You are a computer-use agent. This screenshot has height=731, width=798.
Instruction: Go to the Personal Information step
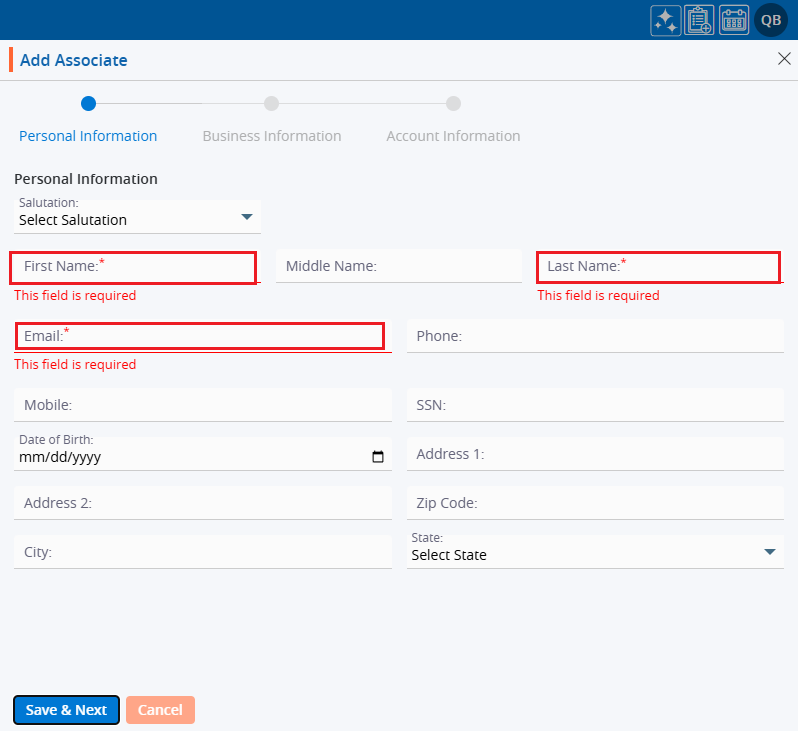(88, 135)
